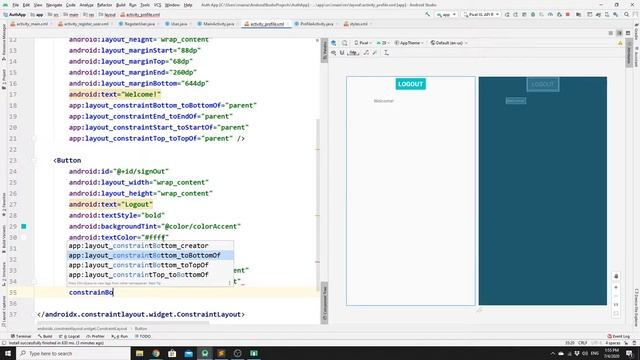Open Chrome from the taskbar

point(156,353)
